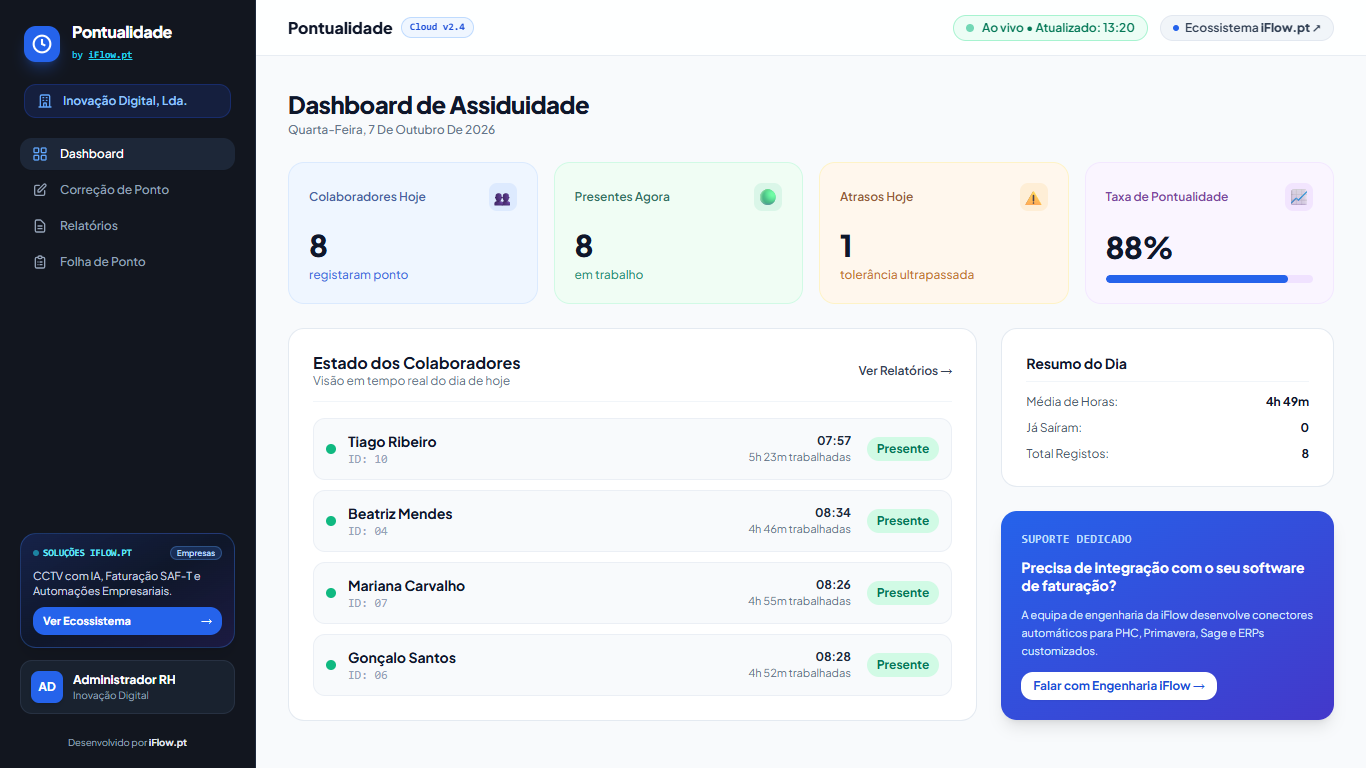Viewport: 1366px width, 768px height.
Task: Click the Ver Ecossistema button
Action: pyautogui.click(x=127, y=621)
